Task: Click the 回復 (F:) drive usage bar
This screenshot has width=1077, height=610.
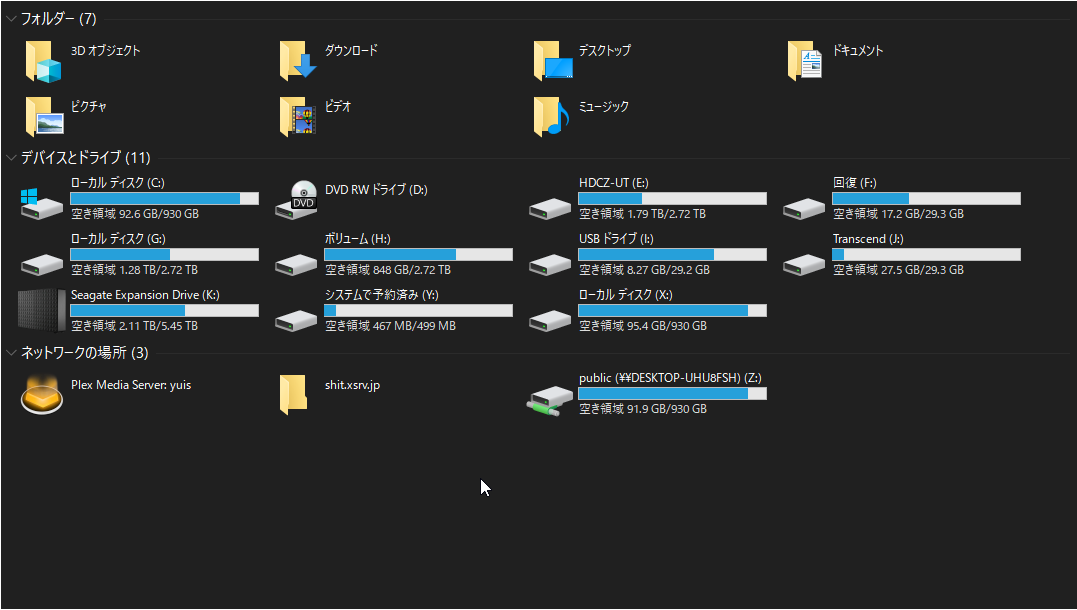Action: [x=926, y=199]
